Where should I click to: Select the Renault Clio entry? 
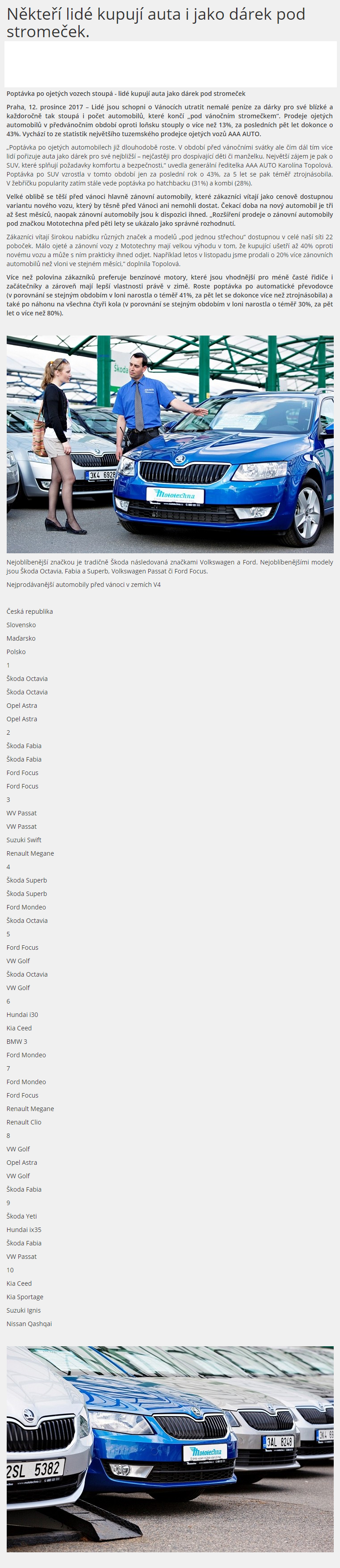(24, 1122)
